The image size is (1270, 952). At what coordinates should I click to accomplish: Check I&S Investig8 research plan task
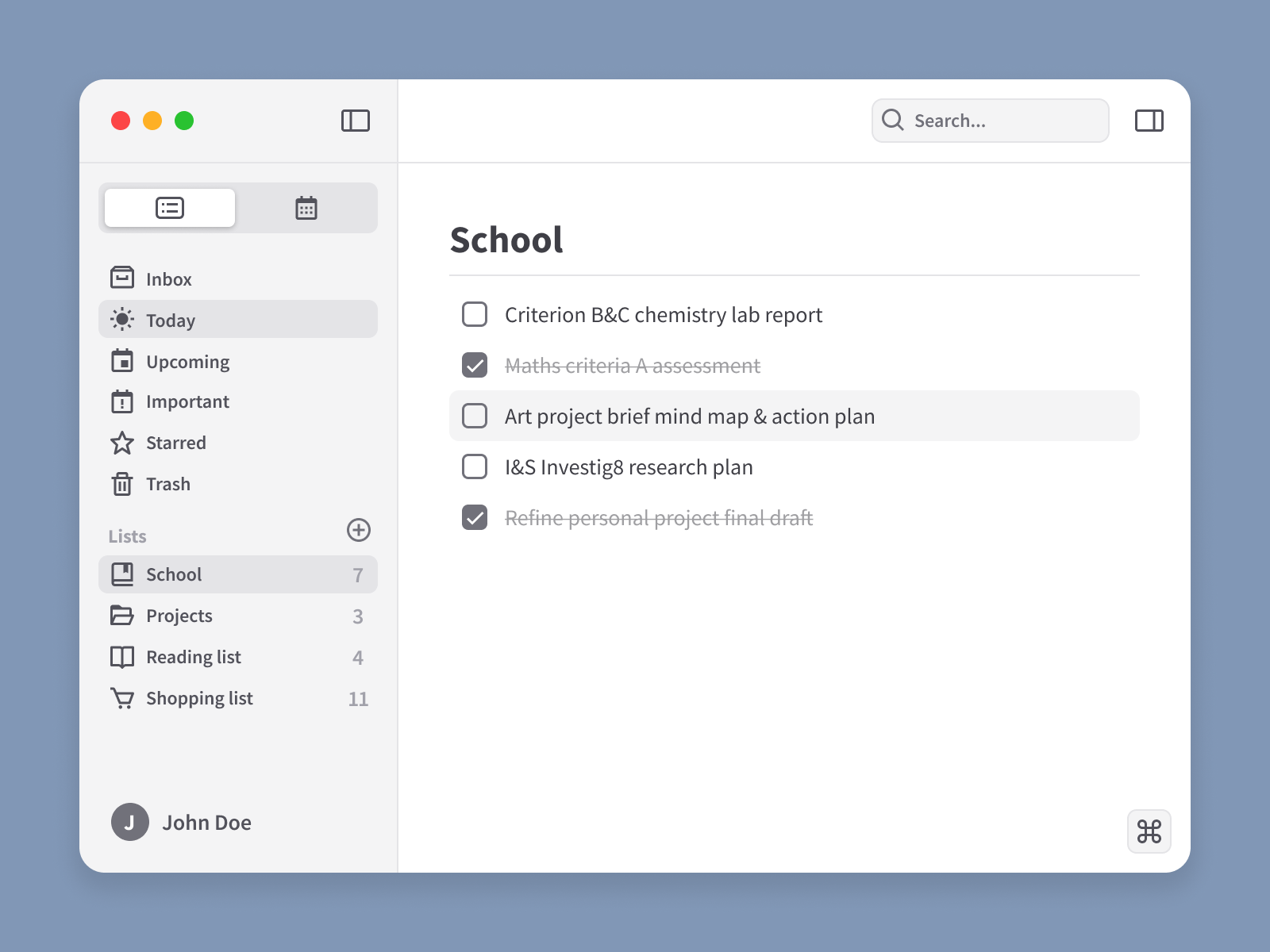pyautogui.click(x=475, y=466)
